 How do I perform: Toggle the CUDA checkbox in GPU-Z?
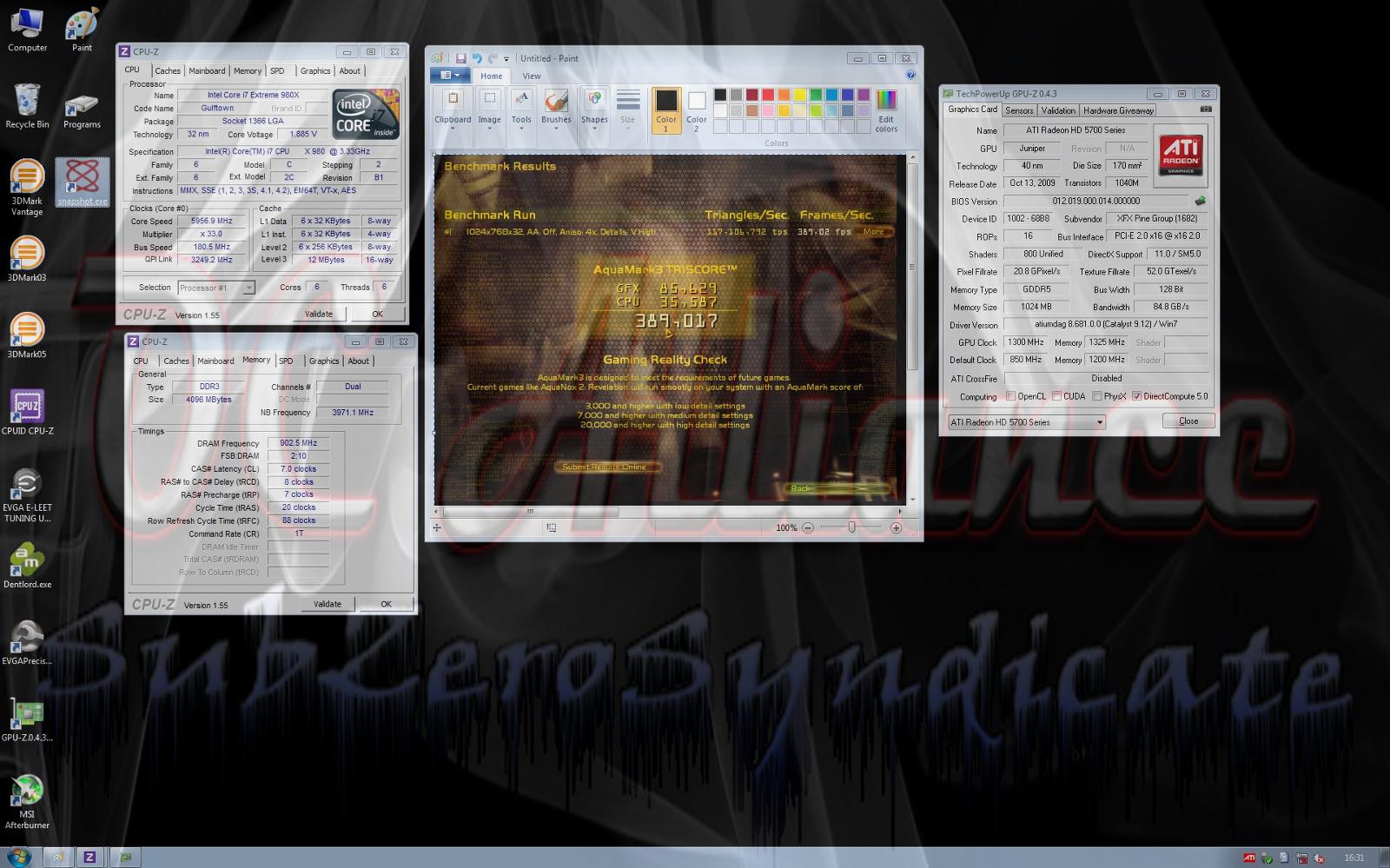[x=1056, y=396]
